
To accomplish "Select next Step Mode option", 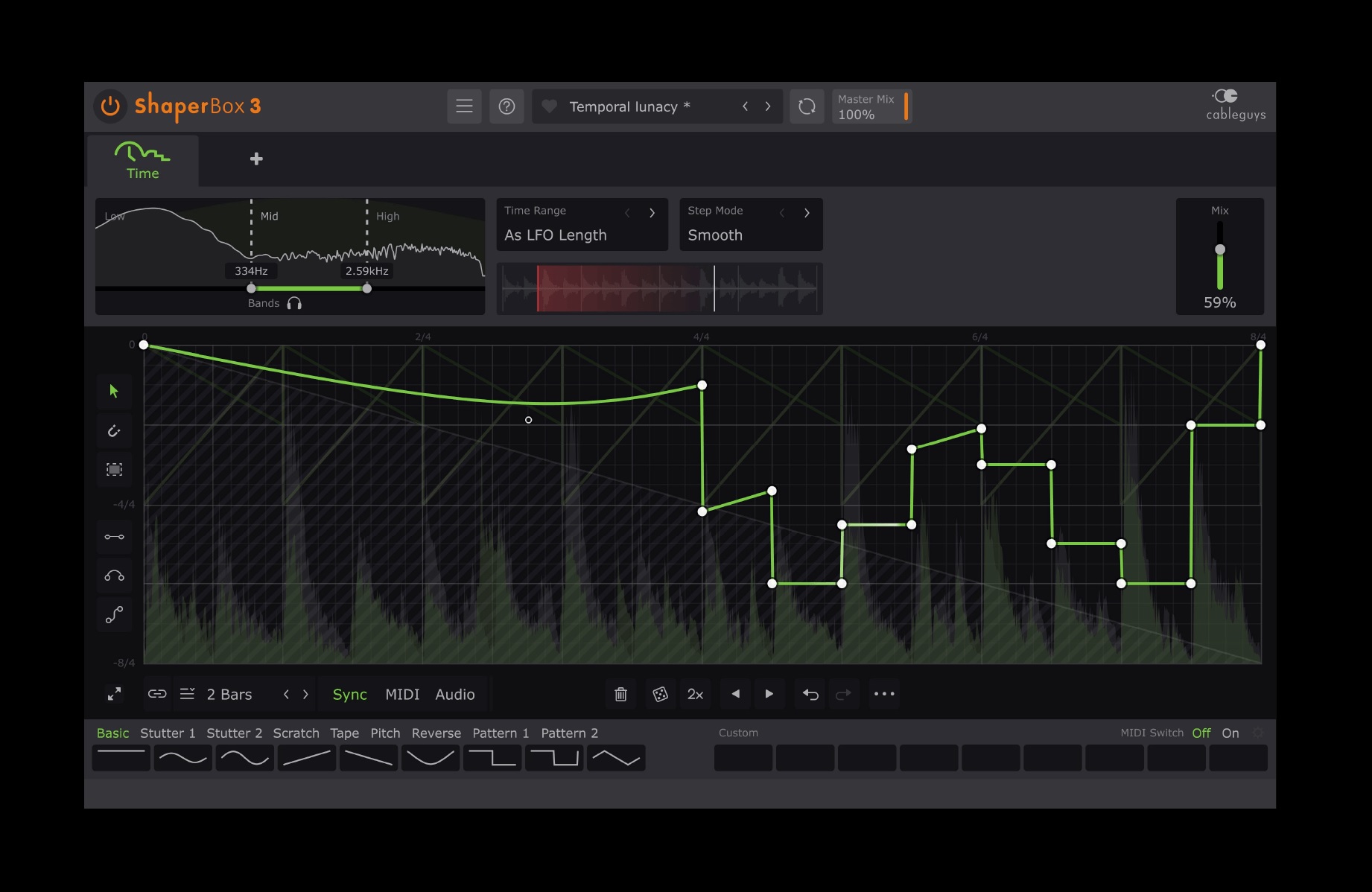I will 807,213.
